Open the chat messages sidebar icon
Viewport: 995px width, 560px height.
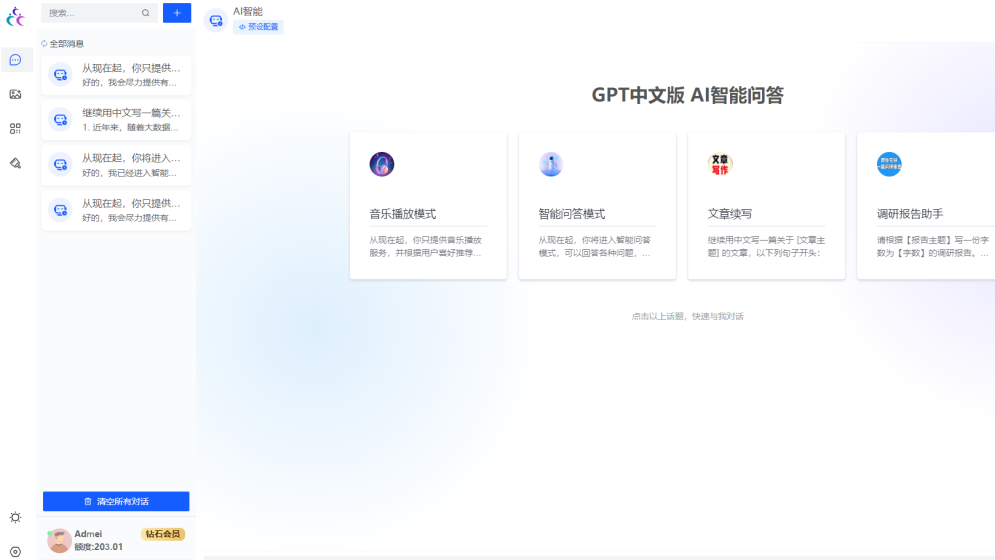[x=16, y=60]
